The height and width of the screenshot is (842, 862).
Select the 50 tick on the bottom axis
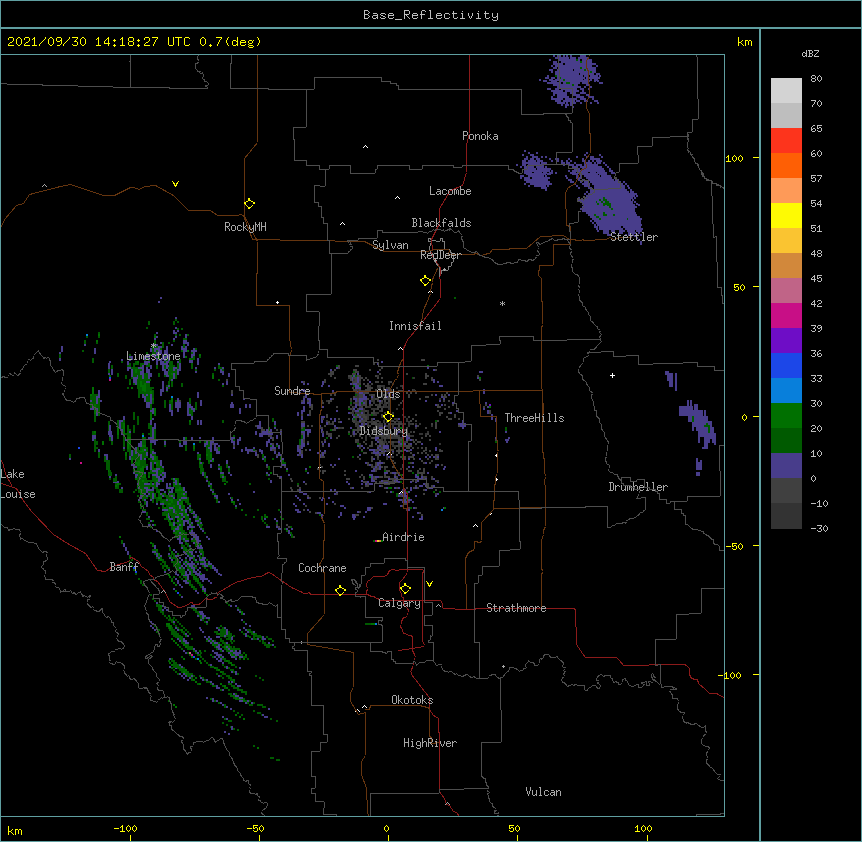[515, 828]
